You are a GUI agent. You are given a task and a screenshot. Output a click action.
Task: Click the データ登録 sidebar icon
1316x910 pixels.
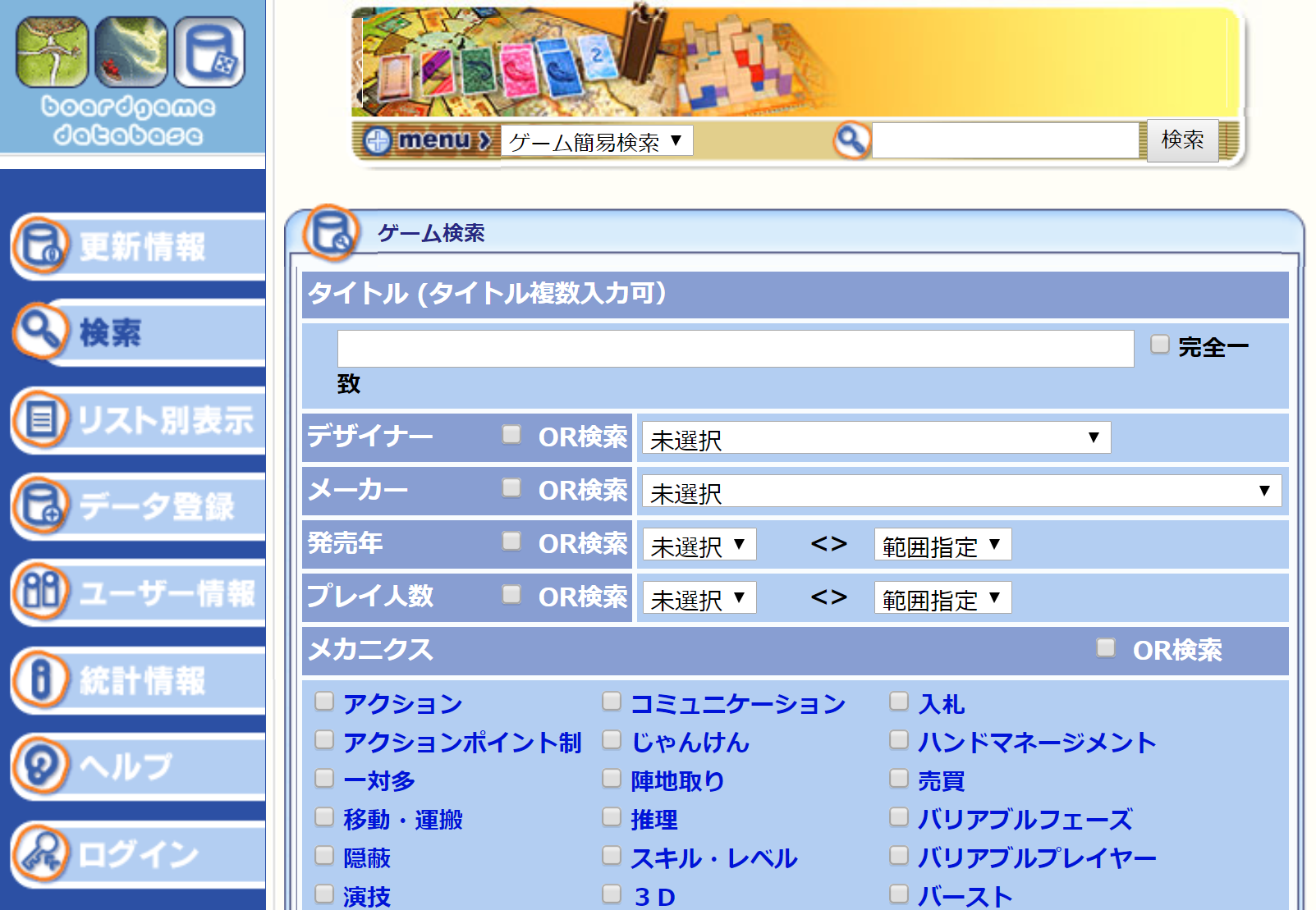(39, 505)
